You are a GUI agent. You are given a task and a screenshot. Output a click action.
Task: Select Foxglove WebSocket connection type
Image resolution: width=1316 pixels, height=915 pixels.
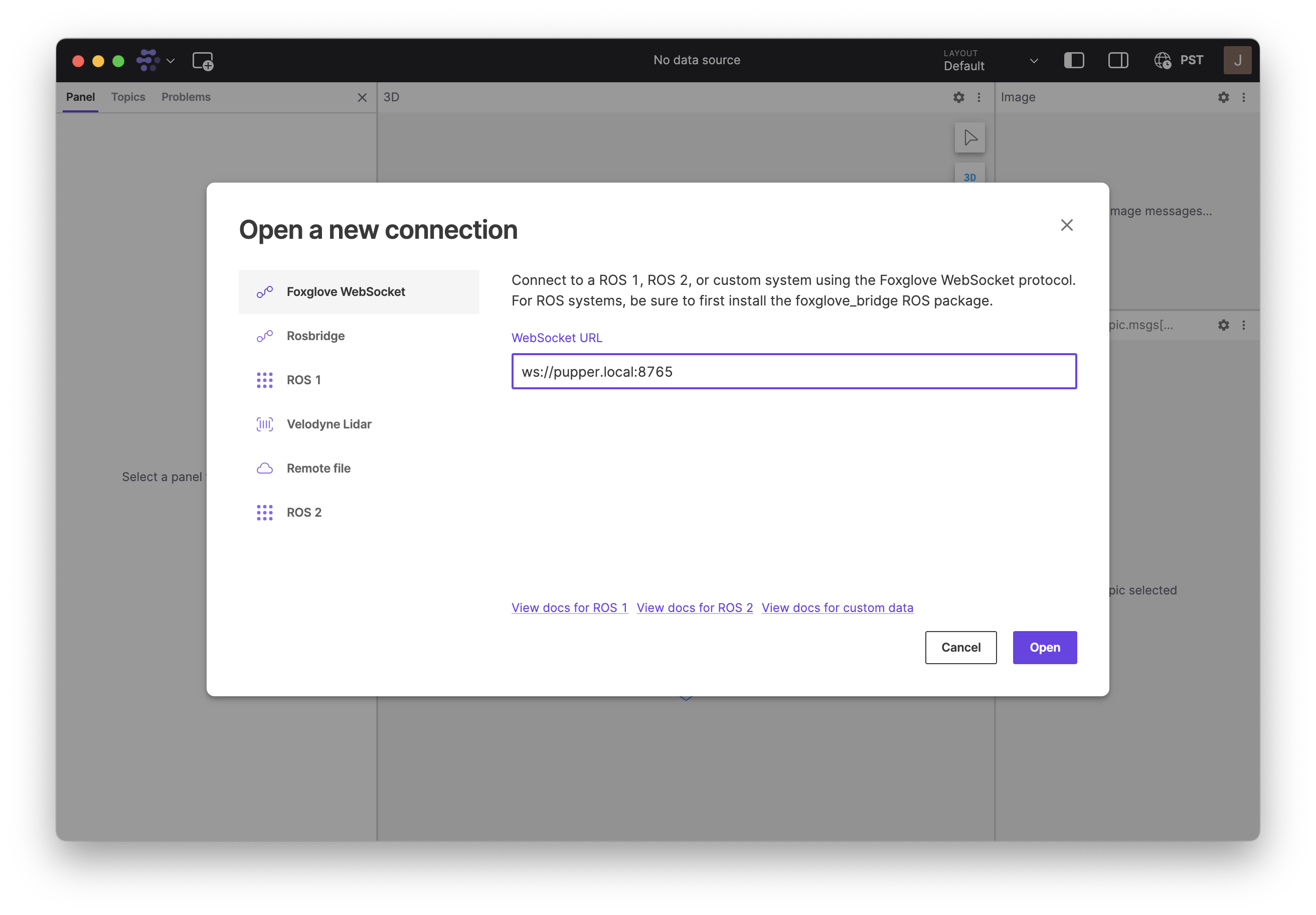click(x=359, y=292)
